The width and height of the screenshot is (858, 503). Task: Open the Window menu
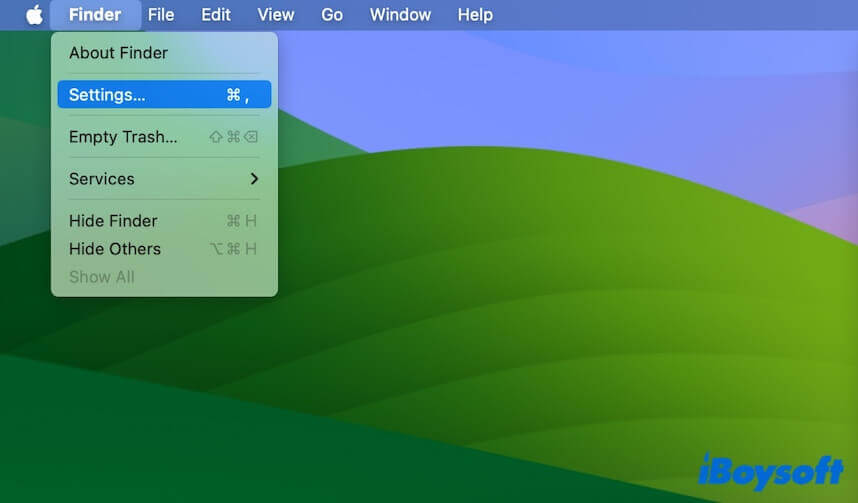[x=400, y=15]
